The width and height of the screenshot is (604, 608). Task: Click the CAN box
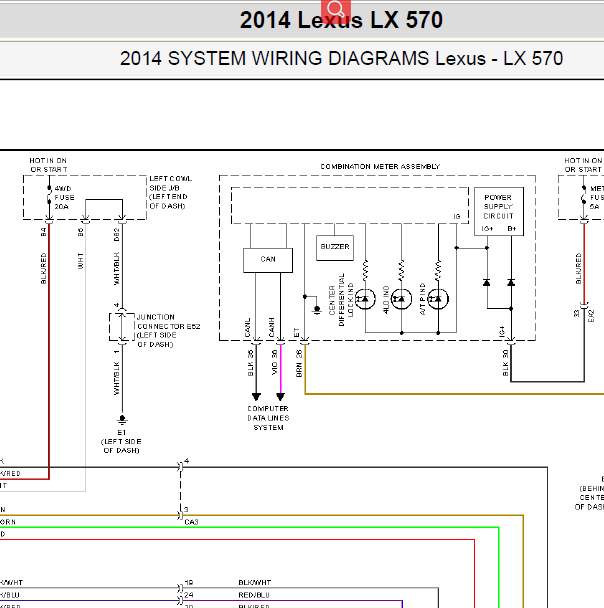(x=268, y=260)
